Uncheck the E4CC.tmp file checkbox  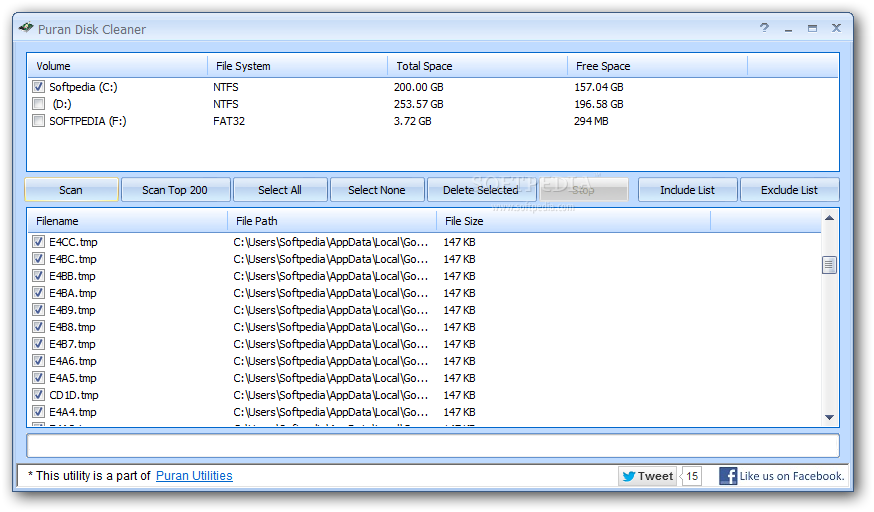coord(38,242)
